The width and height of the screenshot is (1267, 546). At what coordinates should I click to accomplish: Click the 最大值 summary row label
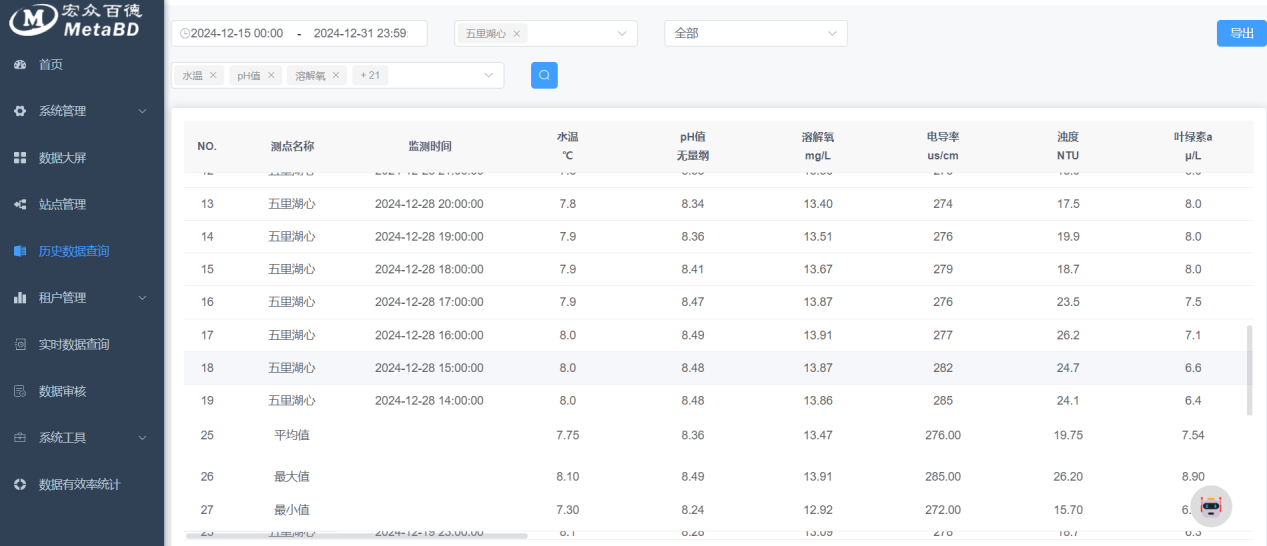[x=292, y=476]
